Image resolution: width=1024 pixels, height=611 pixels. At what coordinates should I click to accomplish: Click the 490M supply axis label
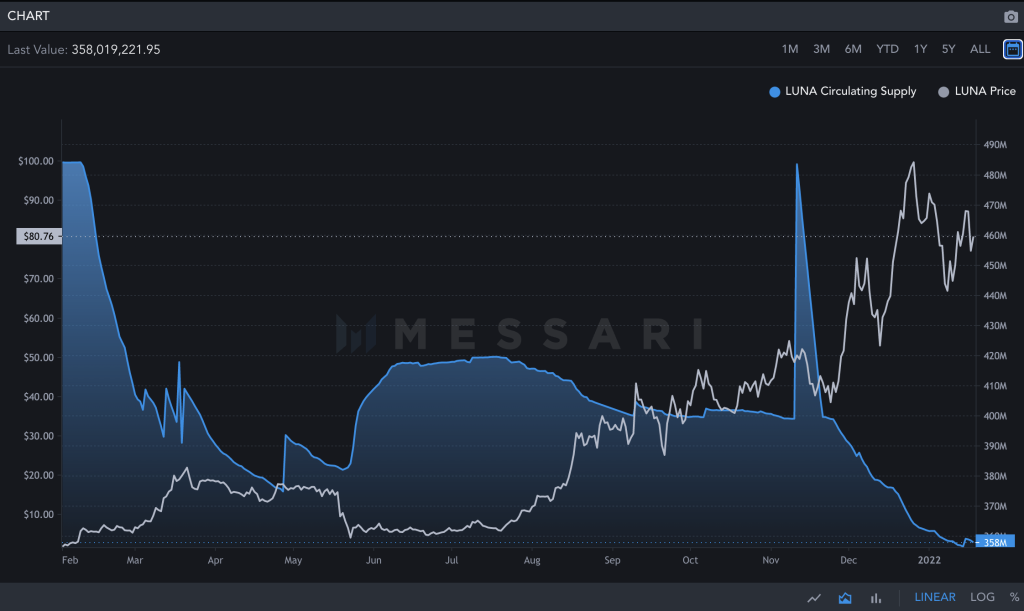tap(995, 145)
